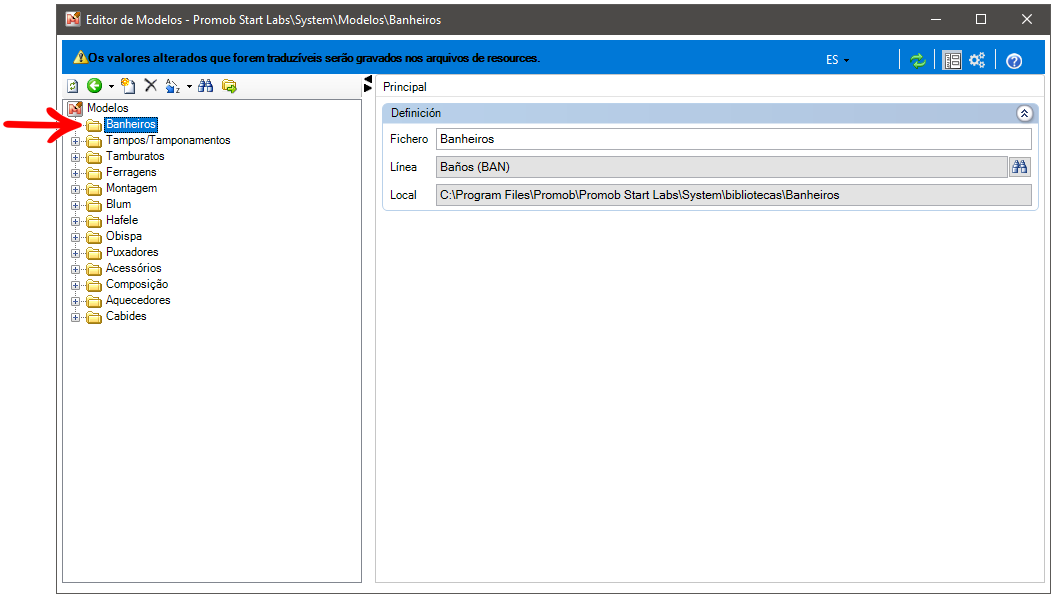Minimize the Editor de Modelos window
Image resolution: width=1059 pixels, height=606 pixels.
(x=936, y=20)
